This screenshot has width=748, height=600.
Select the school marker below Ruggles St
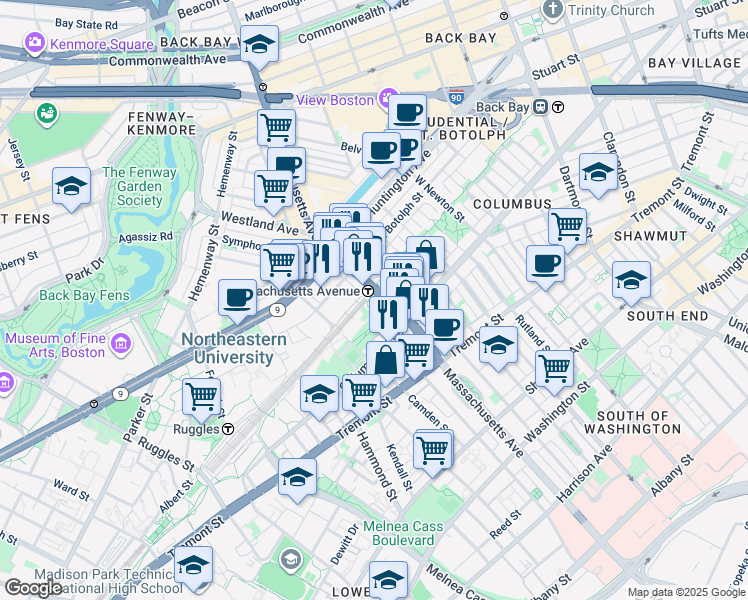297,477
